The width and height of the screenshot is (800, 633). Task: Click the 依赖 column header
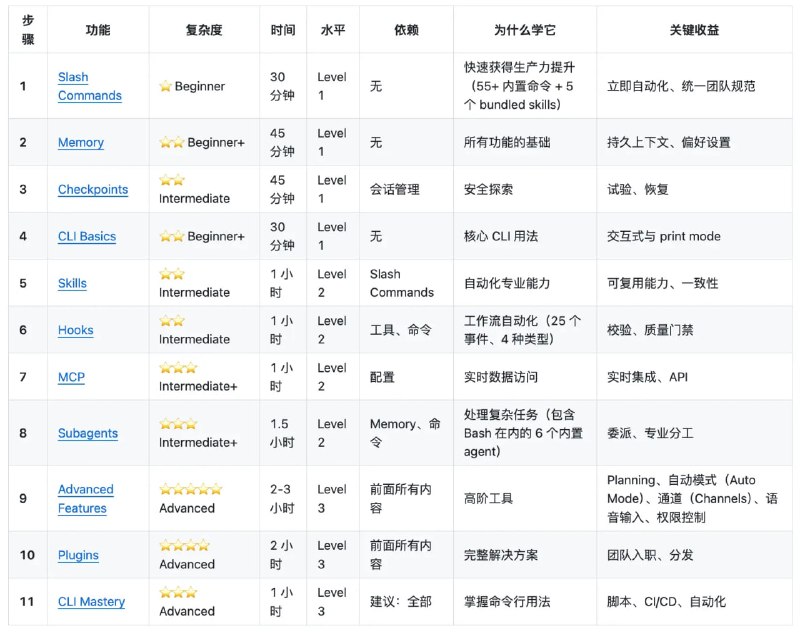point(406,30)
